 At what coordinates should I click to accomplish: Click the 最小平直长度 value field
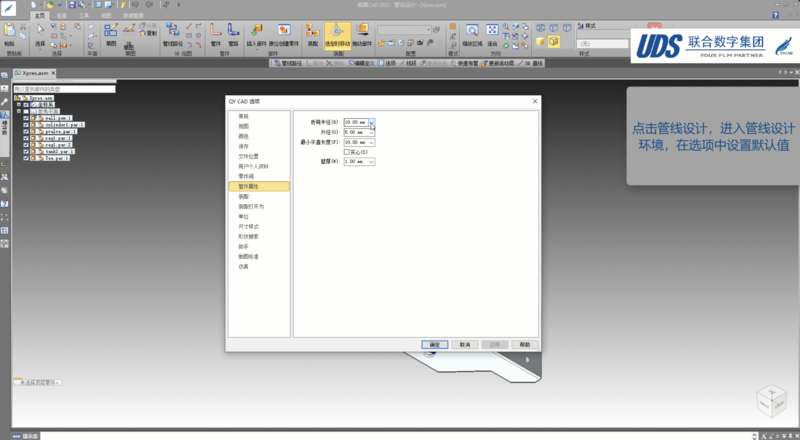click(355, 142)
